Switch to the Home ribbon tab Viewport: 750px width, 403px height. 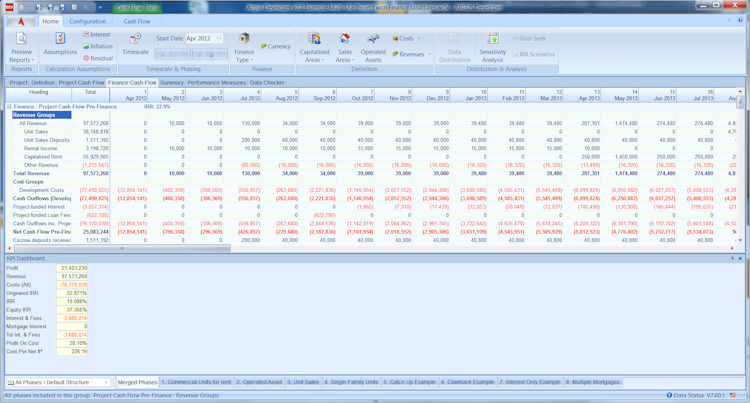(x=50, y=21)
